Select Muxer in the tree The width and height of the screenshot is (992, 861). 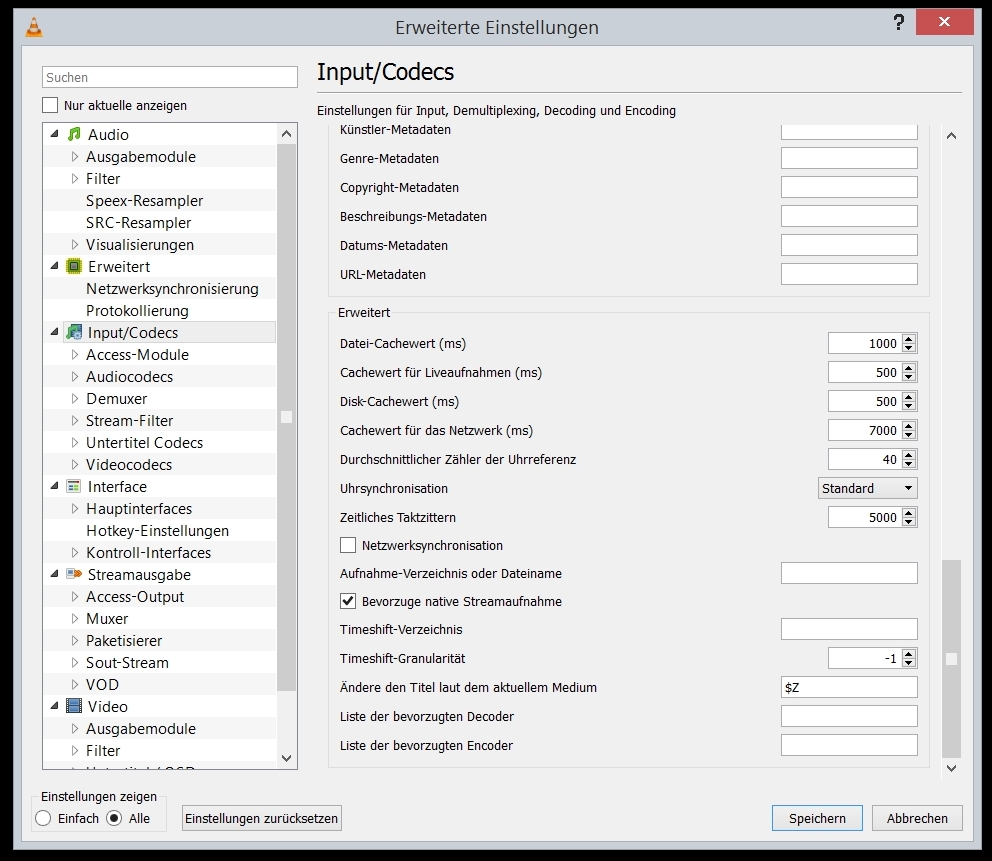pyautogui.click(x=107, y=619)
